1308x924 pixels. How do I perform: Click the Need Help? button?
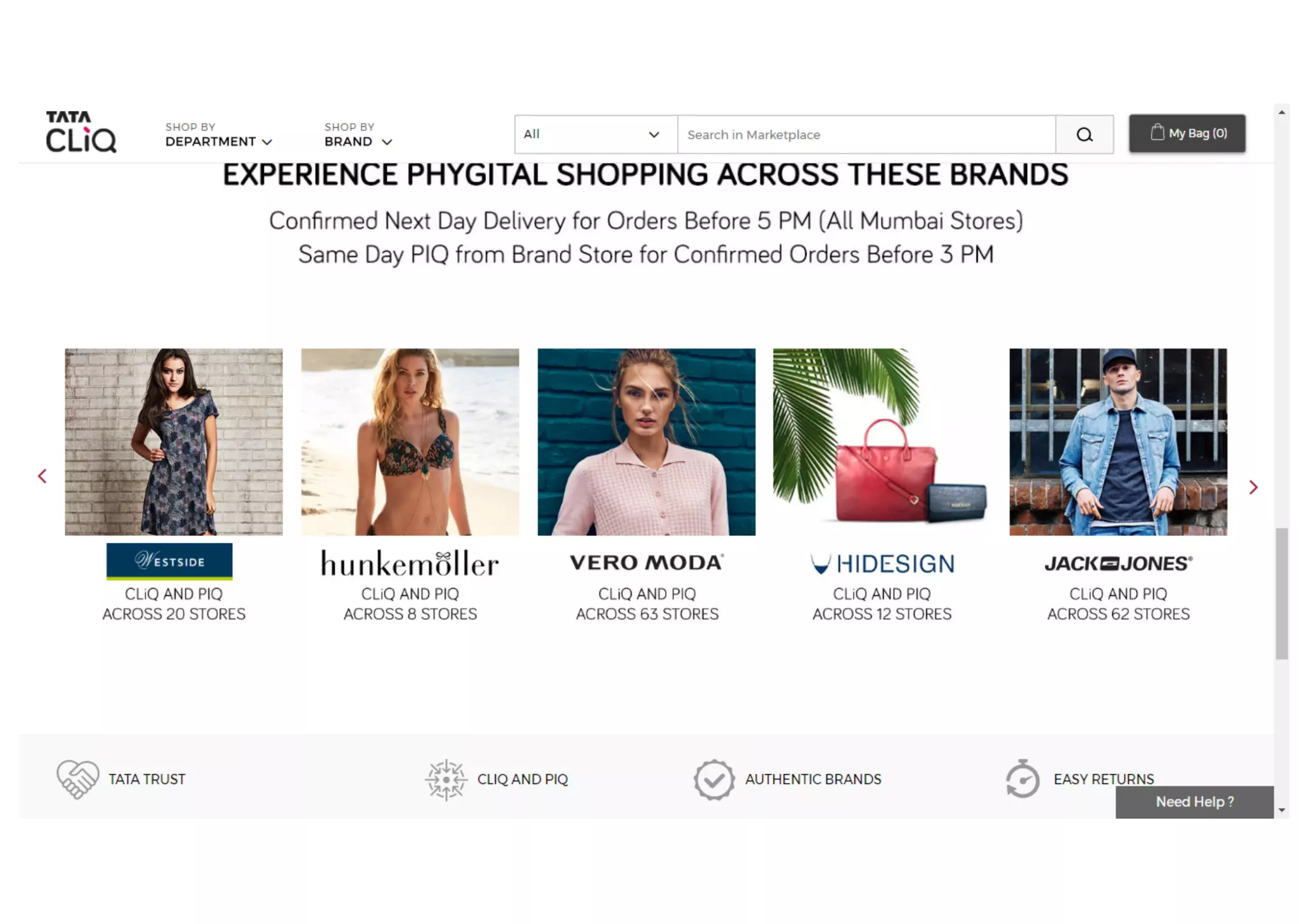click(x=1194, y=802)
